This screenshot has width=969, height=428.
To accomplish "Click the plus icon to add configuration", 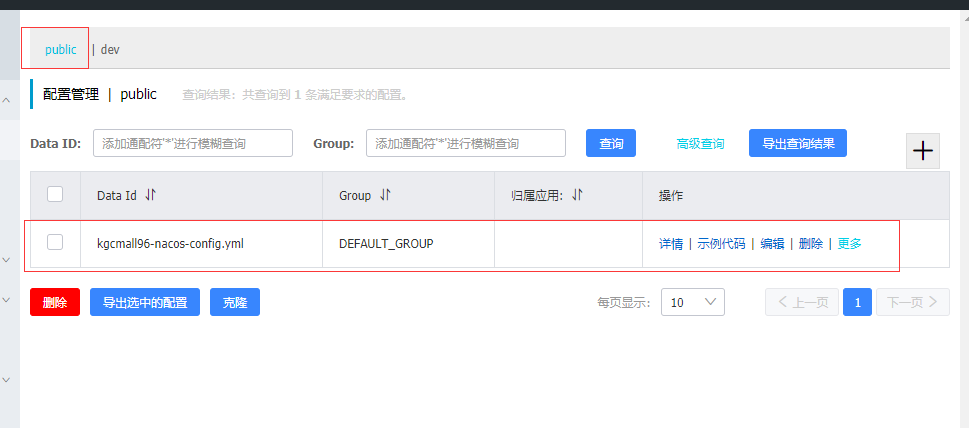I will coord(923,151).
